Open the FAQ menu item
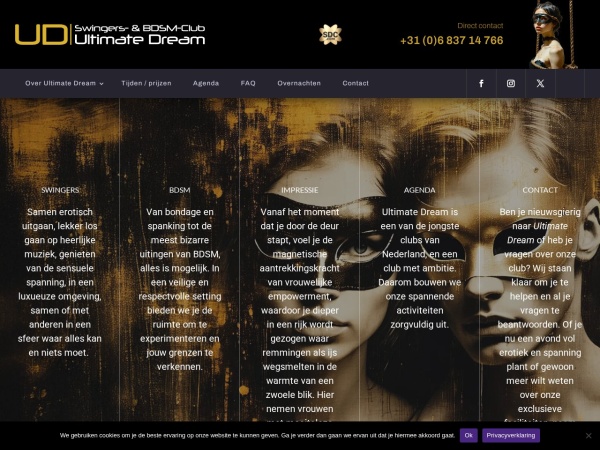 tap(248, 83)
